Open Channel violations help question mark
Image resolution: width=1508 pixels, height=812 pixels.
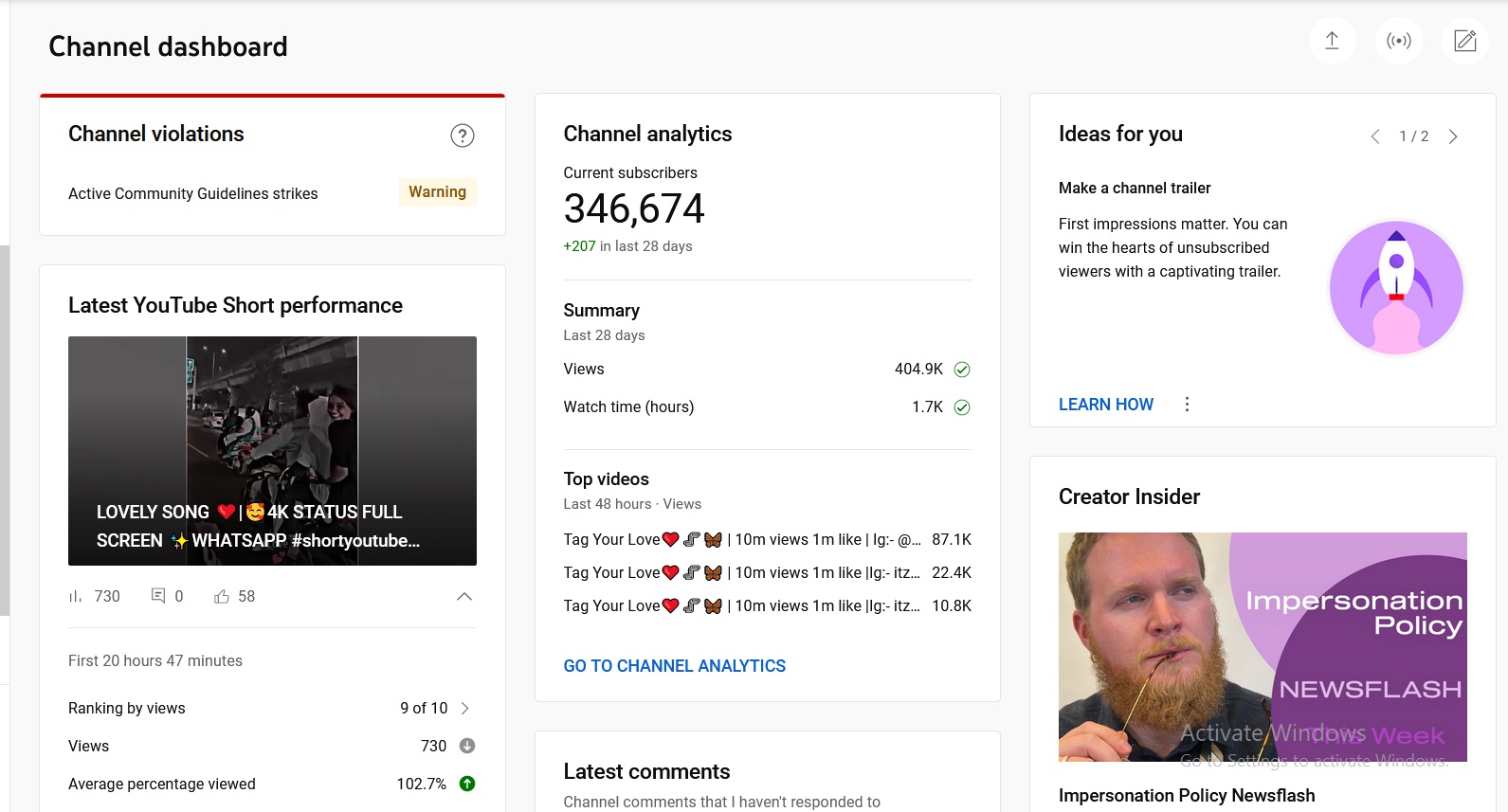tap(462, 135)
